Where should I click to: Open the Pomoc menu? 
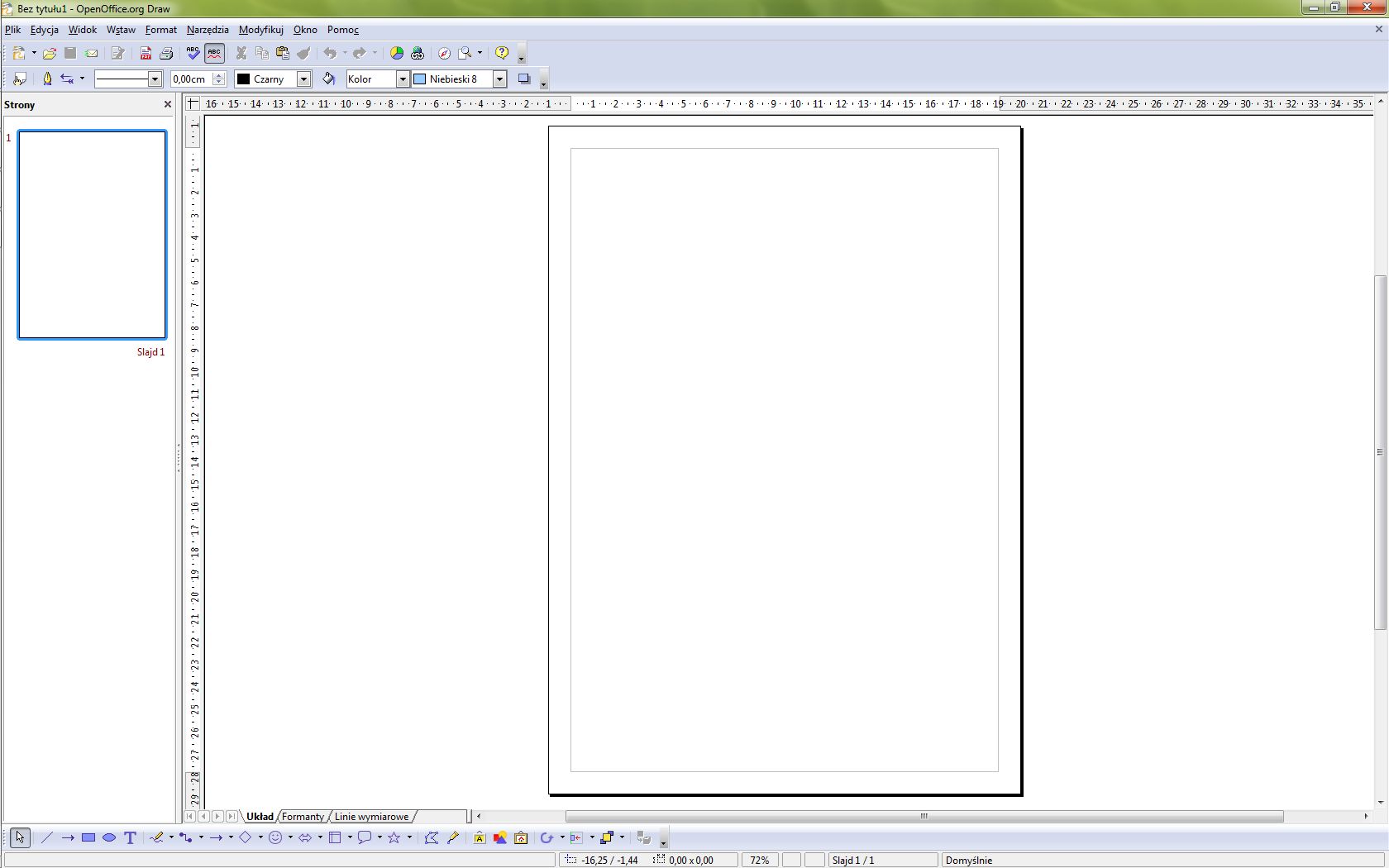pyautogui.click(x=343, y=30)
